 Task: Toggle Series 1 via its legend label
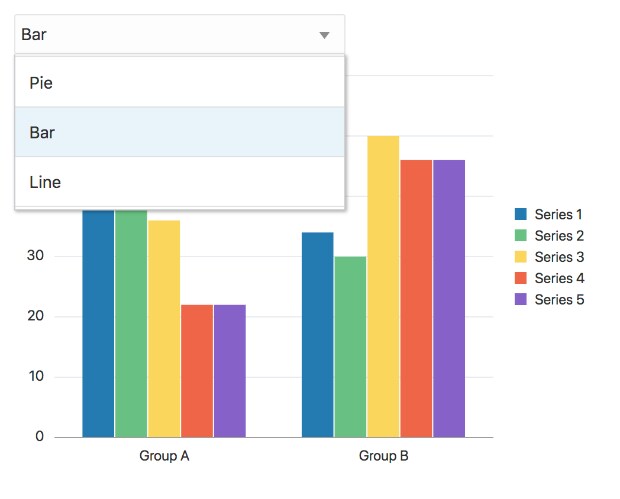click(x=558, y=214)
